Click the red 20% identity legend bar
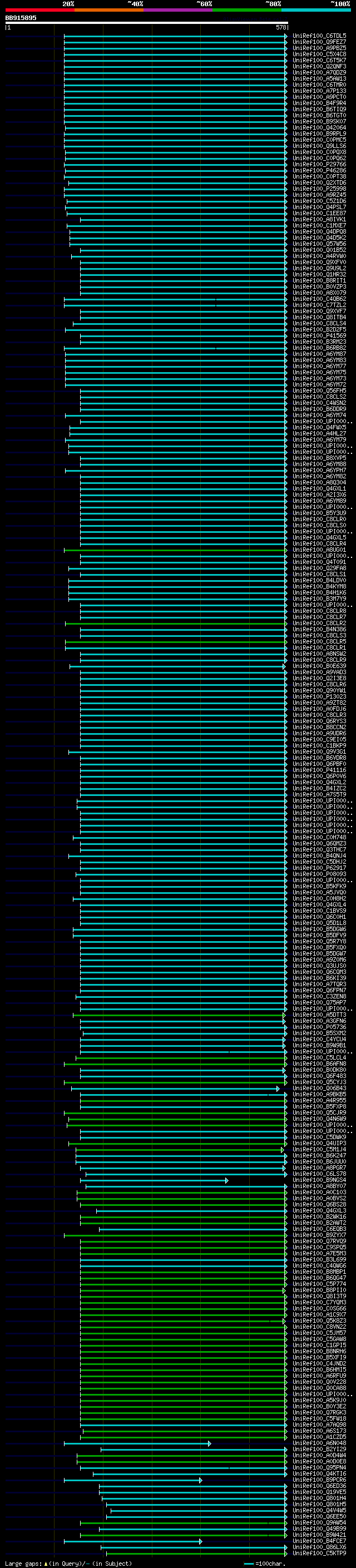The width and height of the screenshot is (356, 1568). pyautogui.click(x=39, y=10)
